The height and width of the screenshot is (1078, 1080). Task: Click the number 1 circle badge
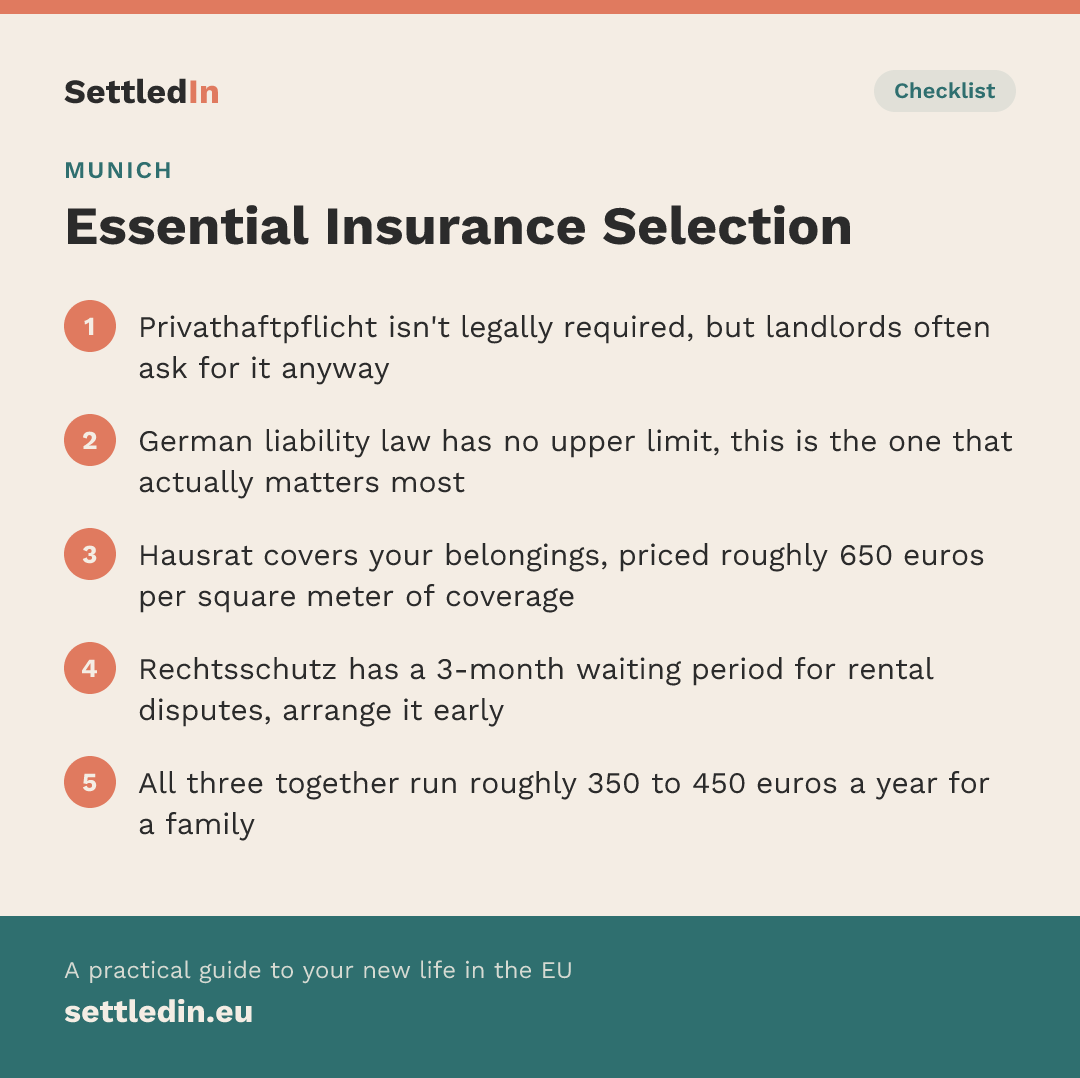[90, 326]
